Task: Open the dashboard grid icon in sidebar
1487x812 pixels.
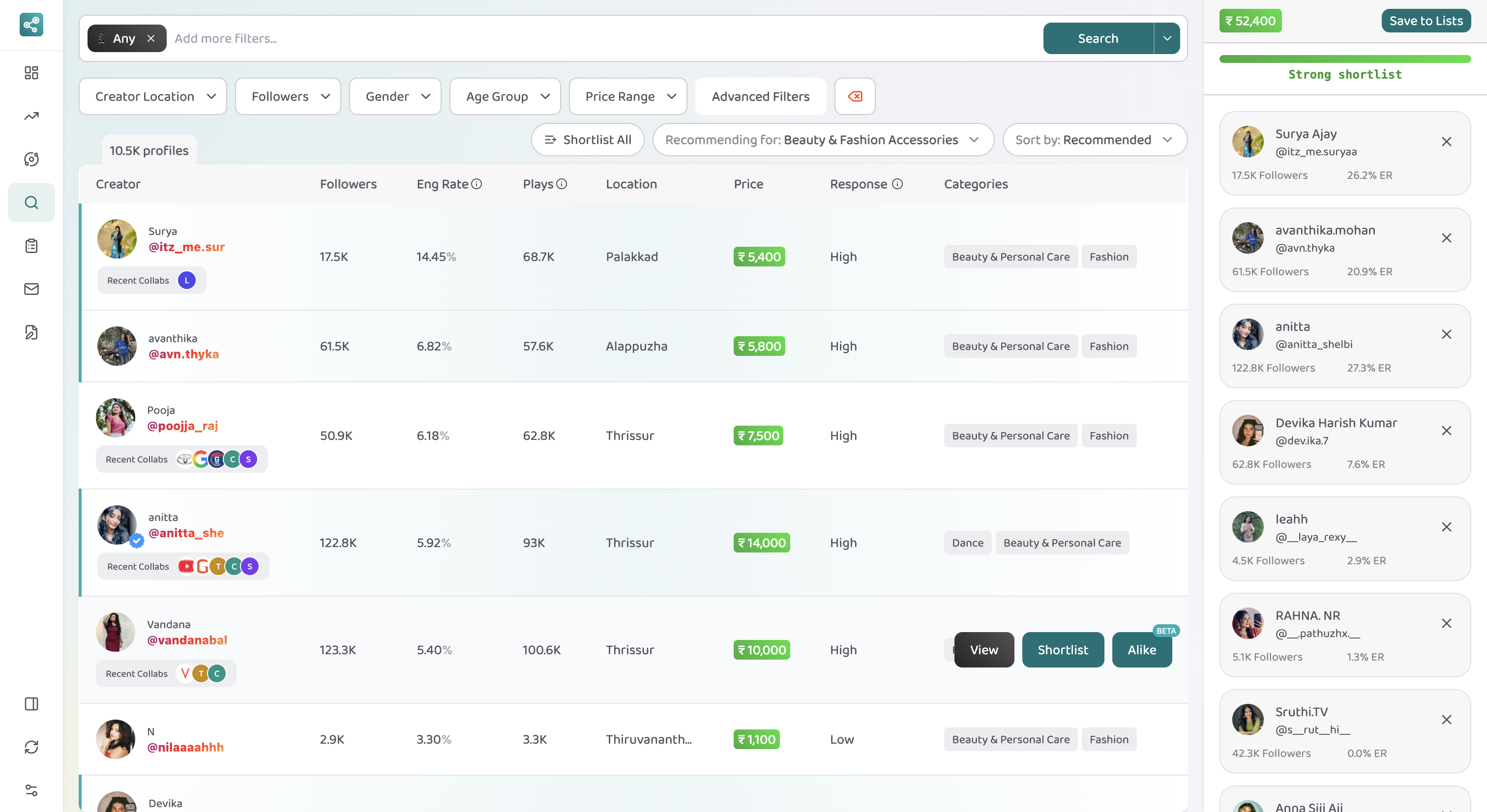Action: pos(31,73)
